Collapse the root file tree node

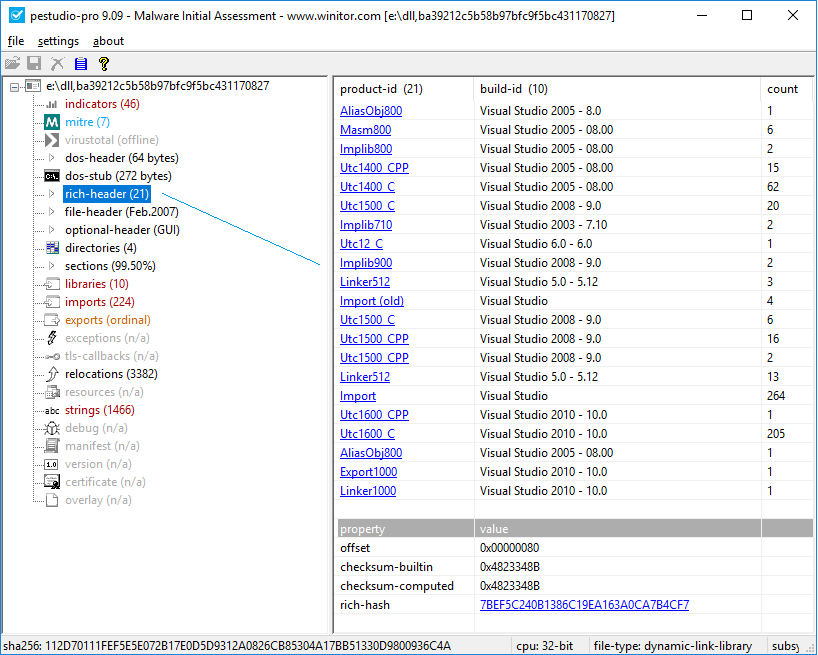tap(15, 87)
